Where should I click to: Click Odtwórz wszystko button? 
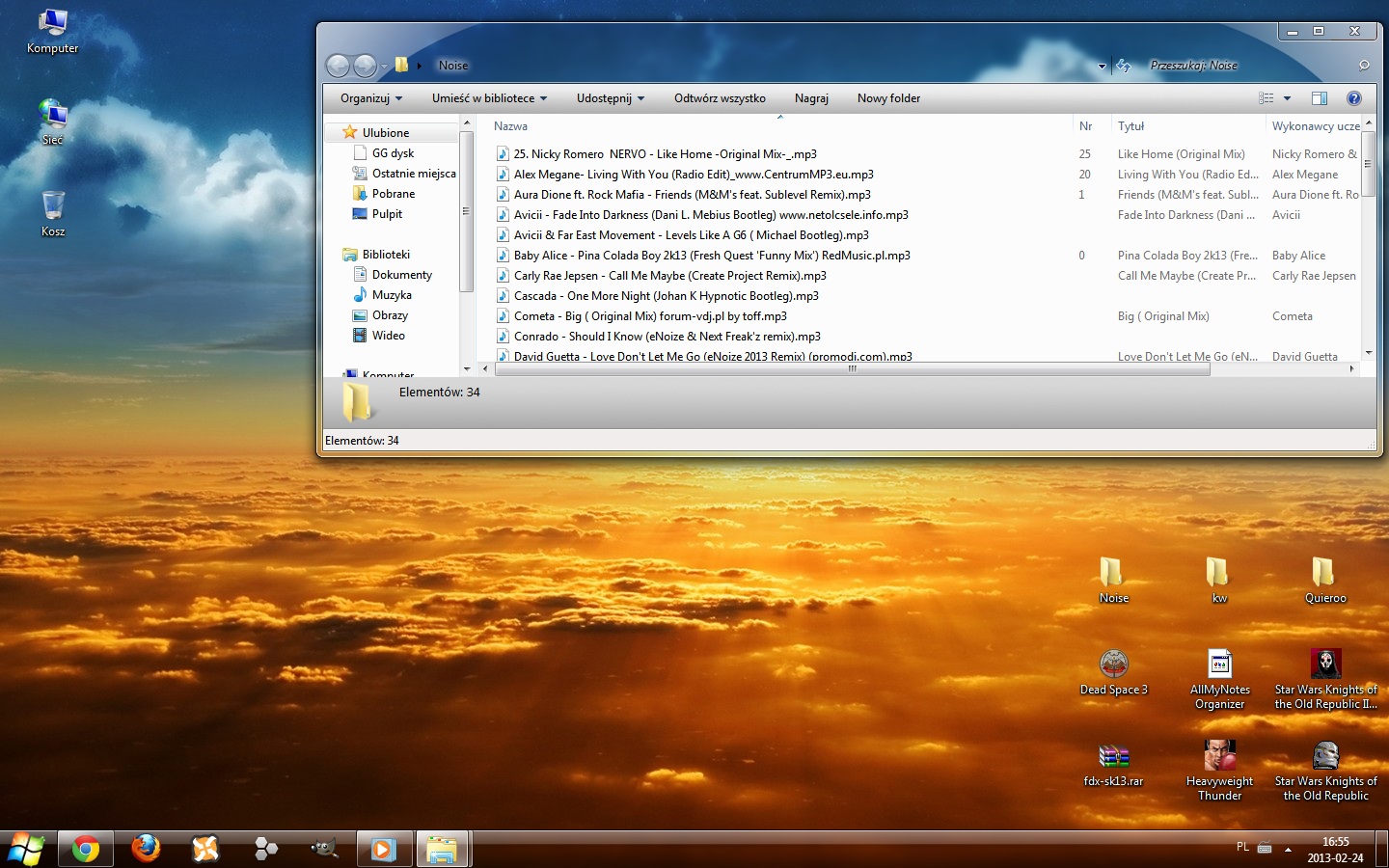720,98
